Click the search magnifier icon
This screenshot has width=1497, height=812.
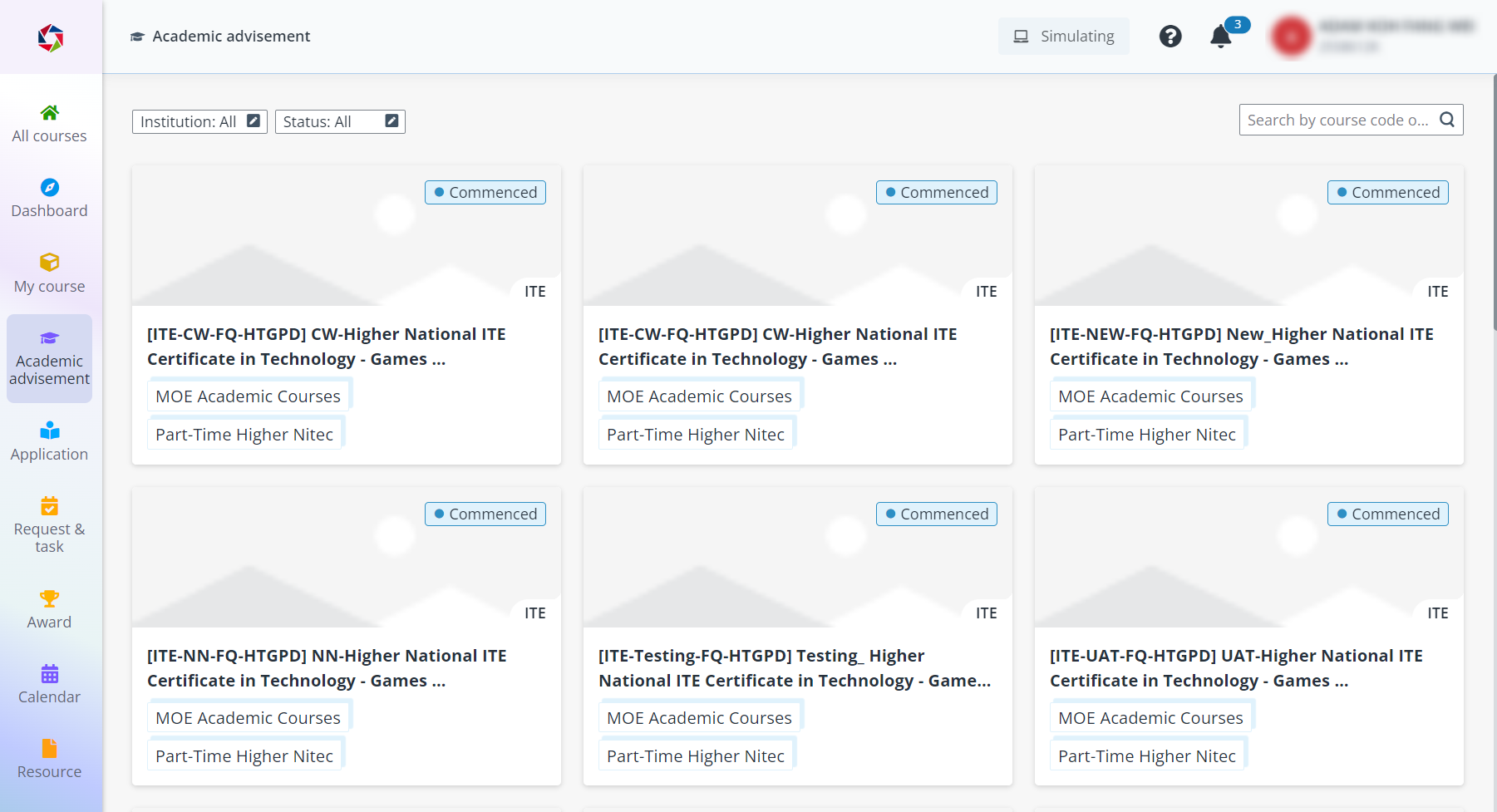click(1447, 120)
